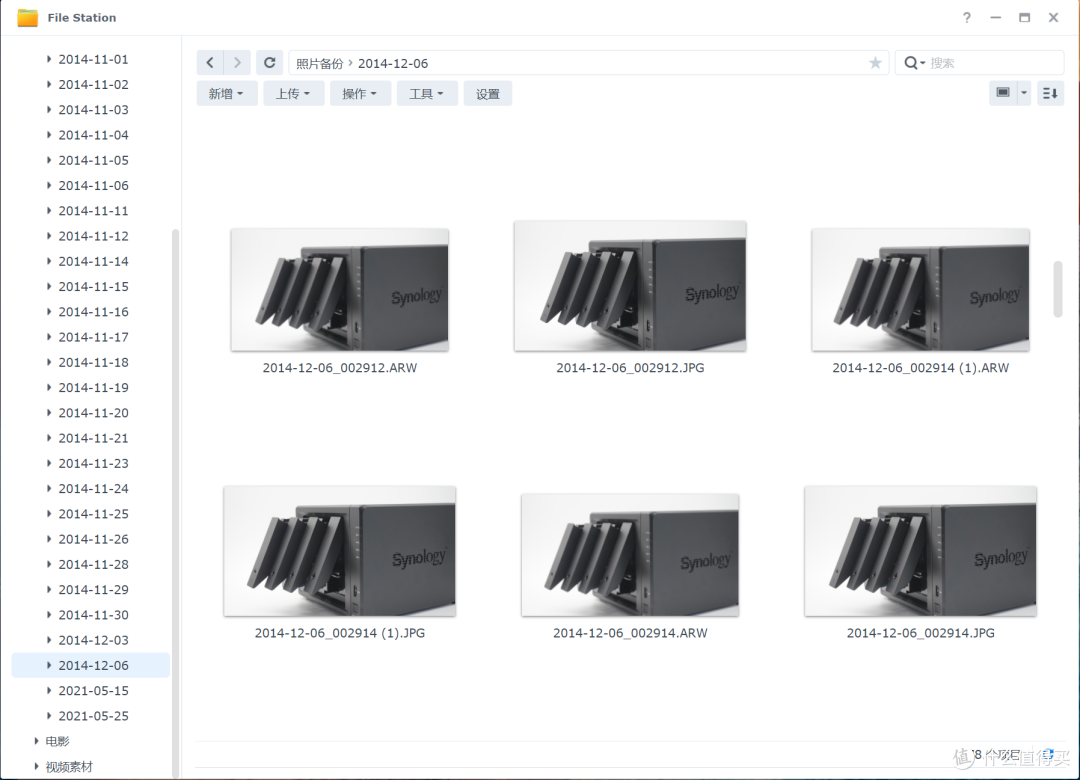This screenshot has width=1080, height=780.
Task: Expand the 2021-05-15 folder arrow
Action: click(49, 690)
